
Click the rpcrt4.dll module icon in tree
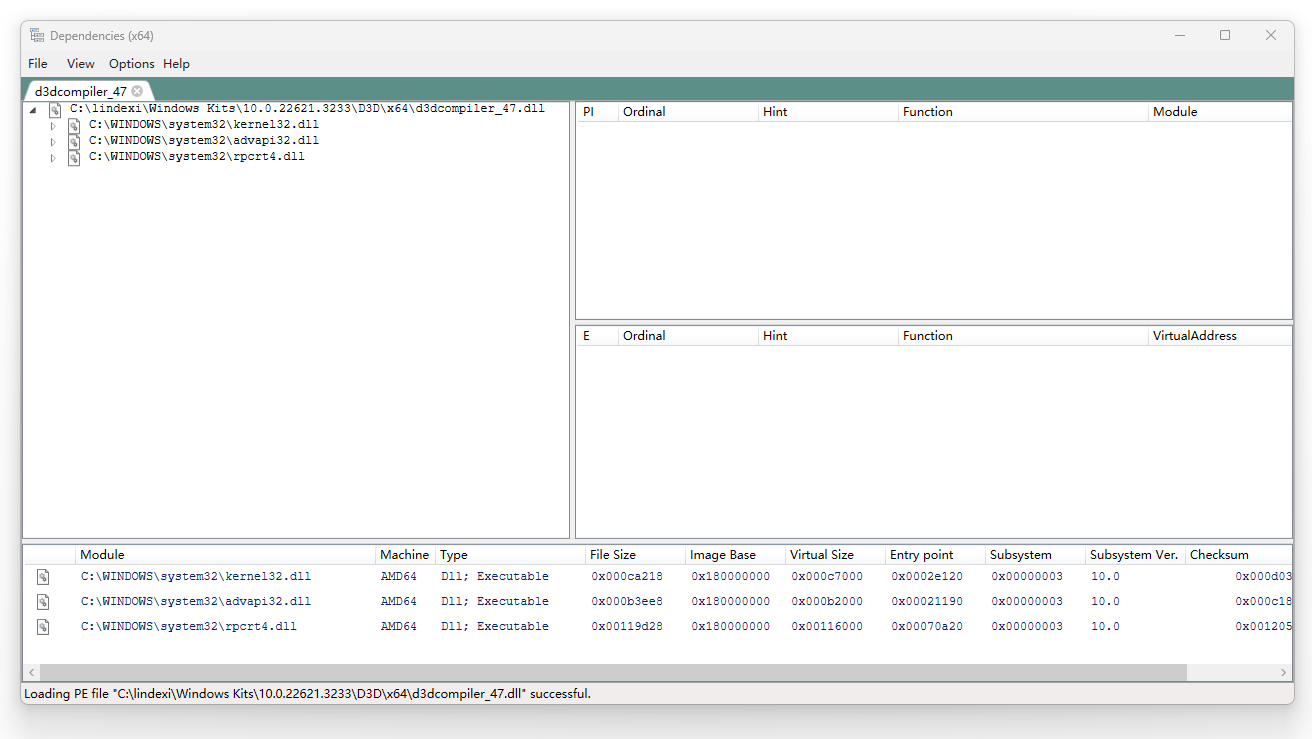tap(74, 158)
